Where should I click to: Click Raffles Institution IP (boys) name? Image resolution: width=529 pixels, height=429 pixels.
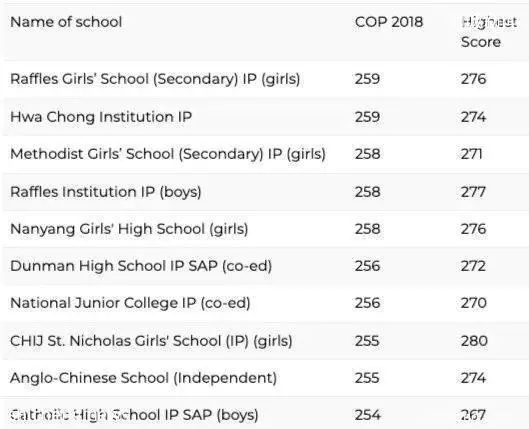106,192
